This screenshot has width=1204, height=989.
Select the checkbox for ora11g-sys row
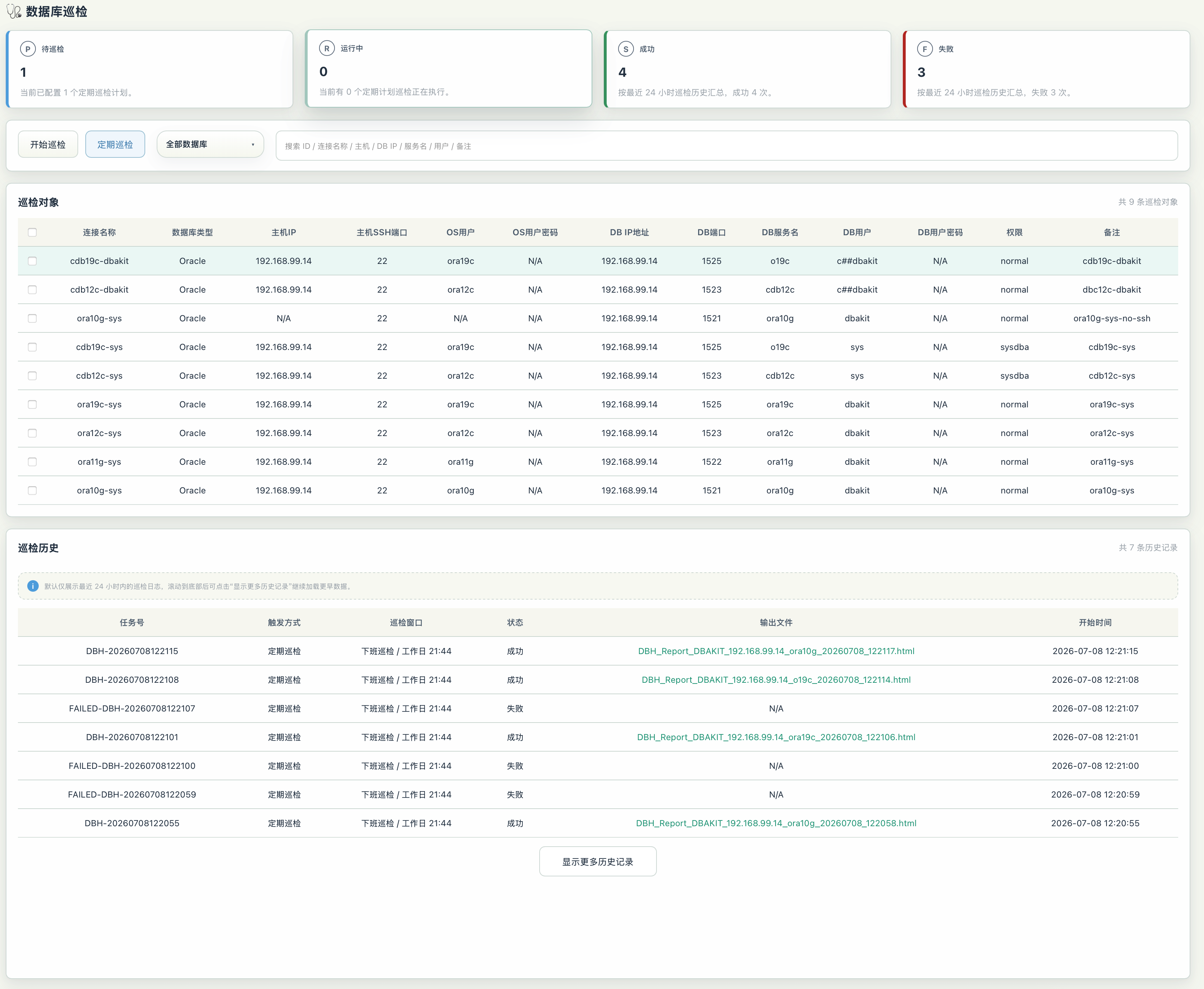point(33,462)
